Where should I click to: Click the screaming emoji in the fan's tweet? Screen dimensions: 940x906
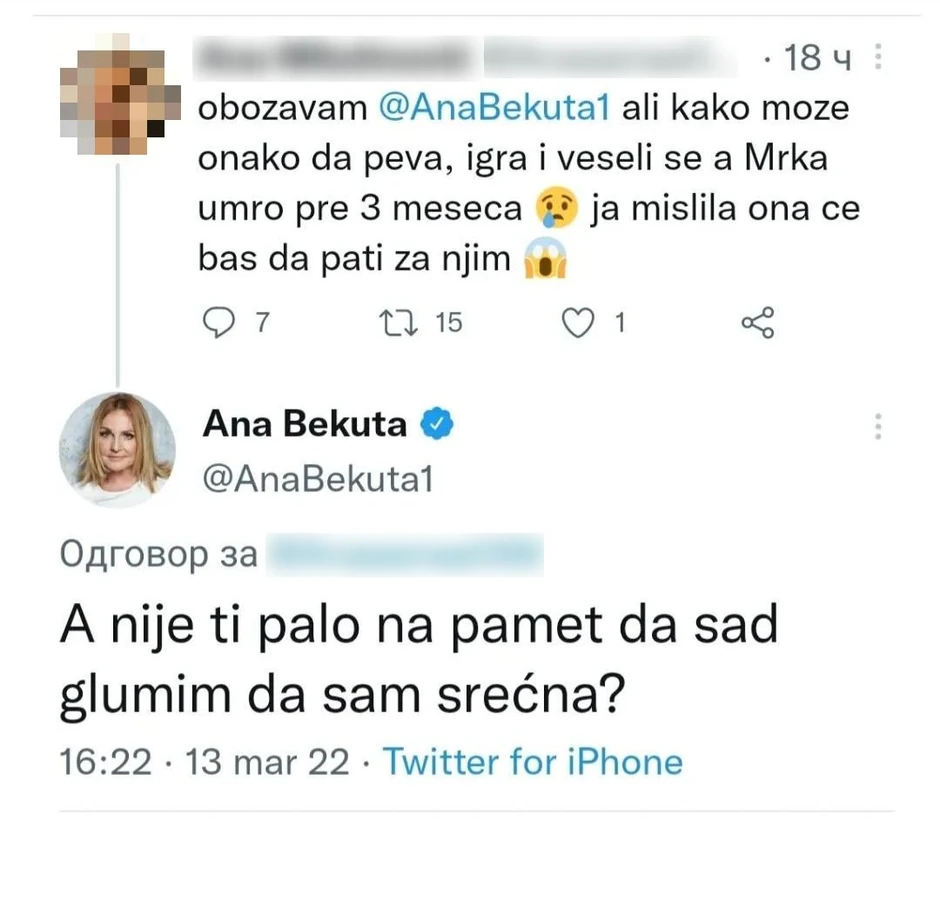coord(546,258)
